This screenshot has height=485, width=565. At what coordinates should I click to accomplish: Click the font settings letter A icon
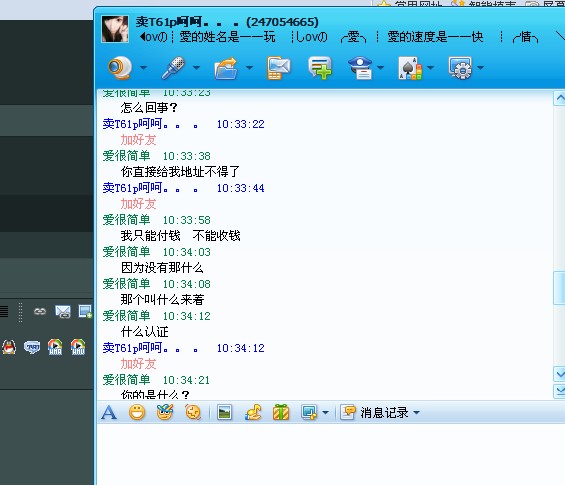click(x=109, y=413)
